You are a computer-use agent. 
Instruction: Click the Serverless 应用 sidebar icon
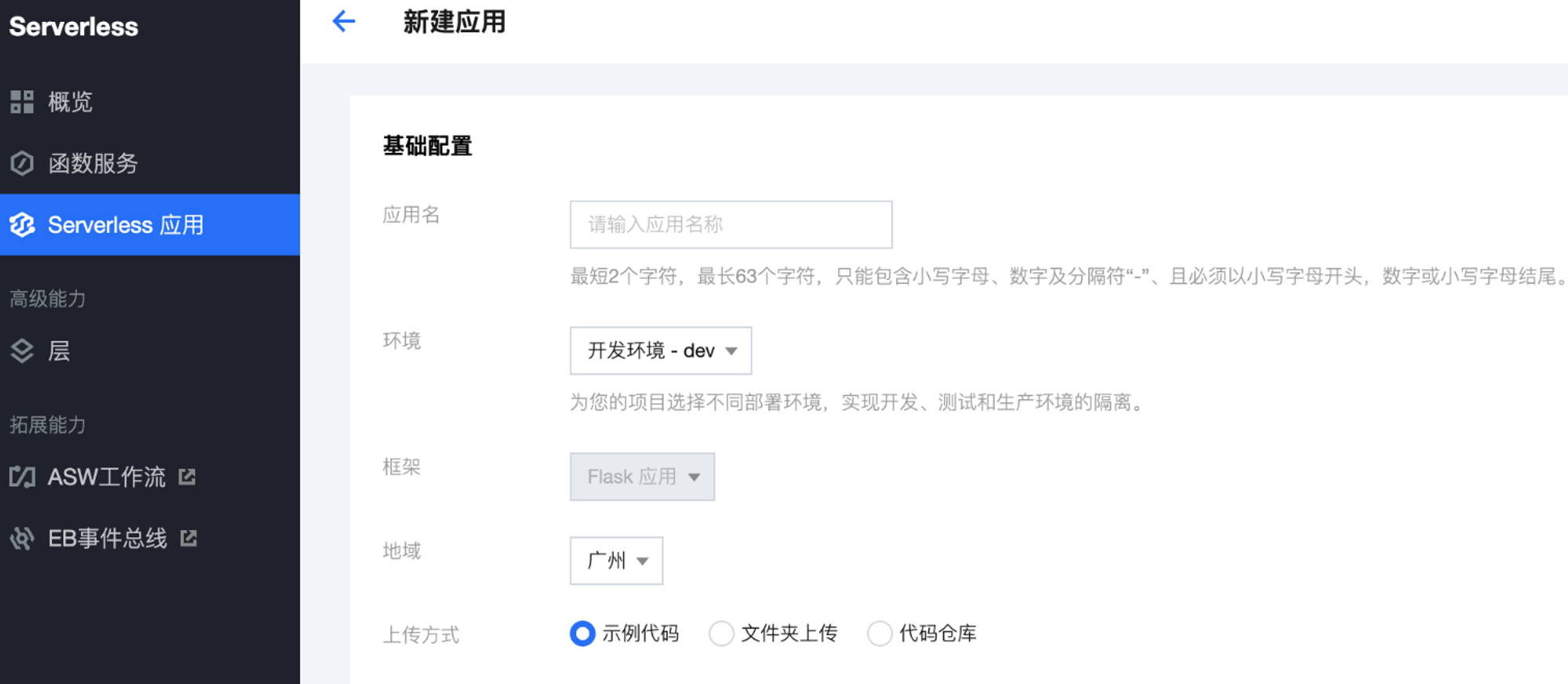(22, 225)
